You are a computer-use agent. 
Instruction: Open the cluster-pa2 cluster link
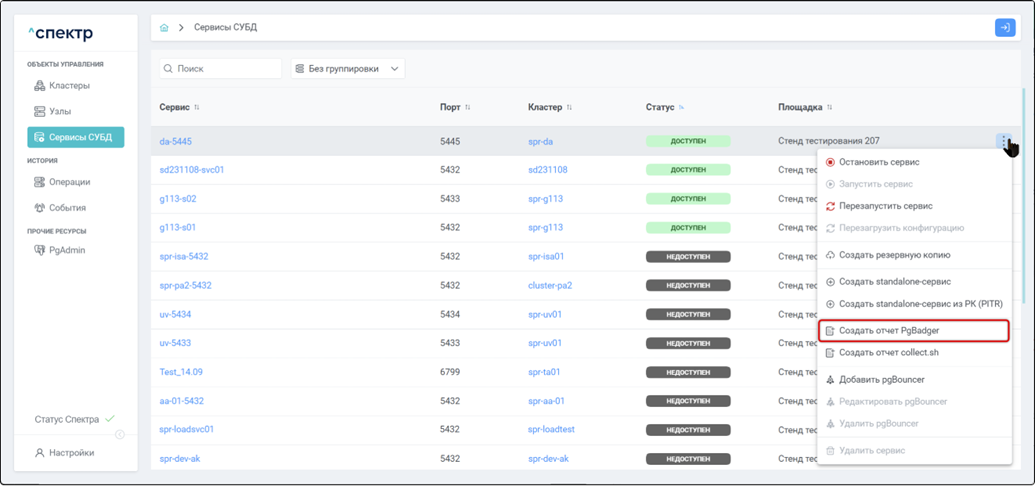pyautogui.click(x=550, y=286)
